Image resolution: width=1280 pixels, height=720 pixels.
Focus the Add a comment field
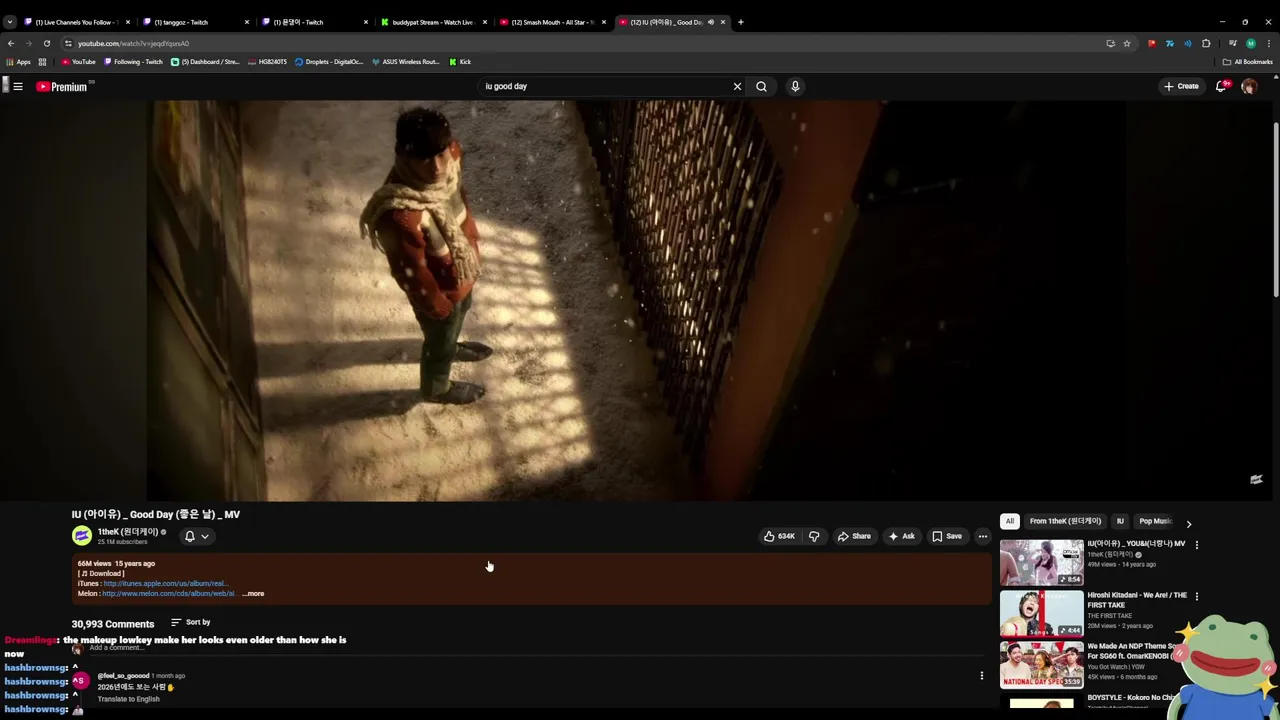click(536, 648)
